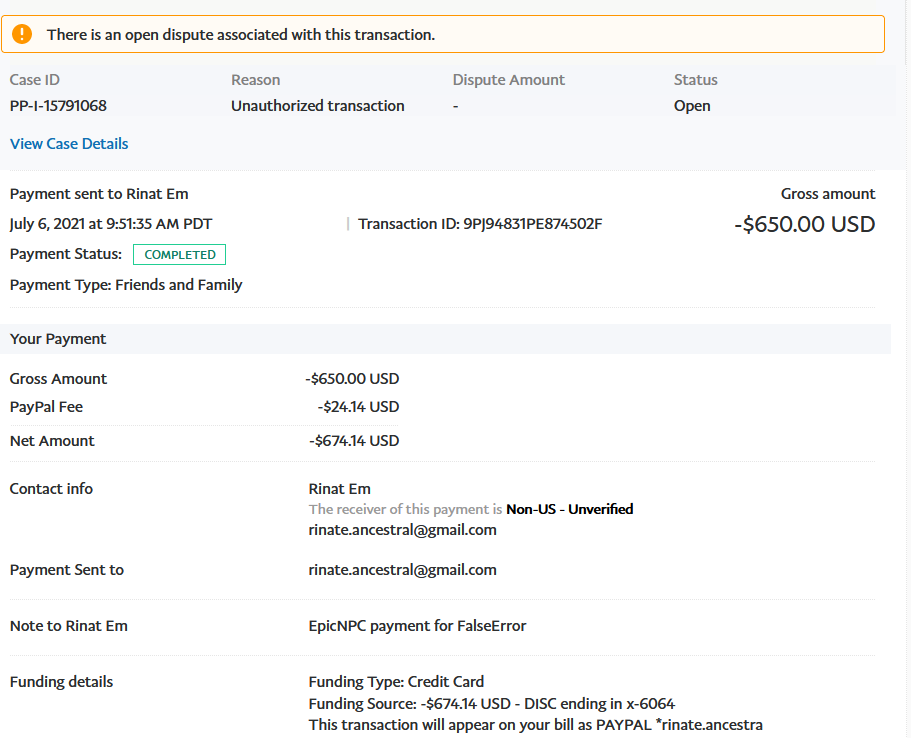Viewport: 911px width, 738px height.
Task: Click the Open dispute status value
Action: point(692,106)
